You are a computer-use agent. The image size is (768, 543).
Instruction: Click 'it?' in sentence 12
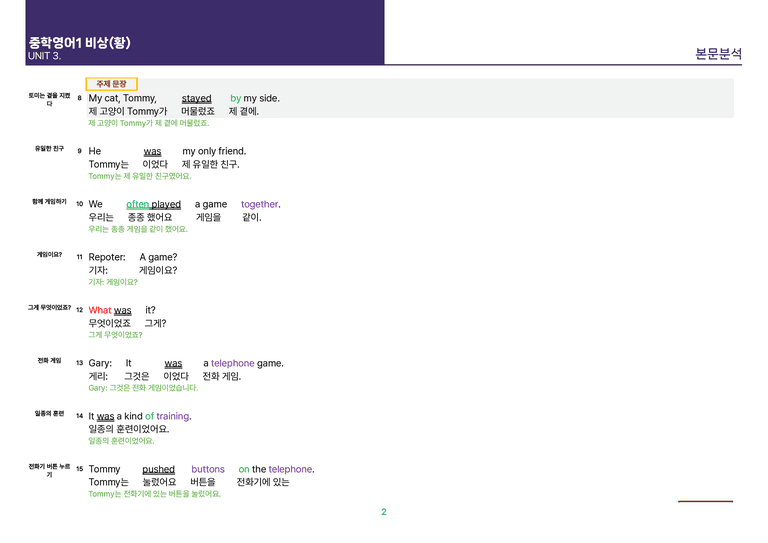pos(150,310)
